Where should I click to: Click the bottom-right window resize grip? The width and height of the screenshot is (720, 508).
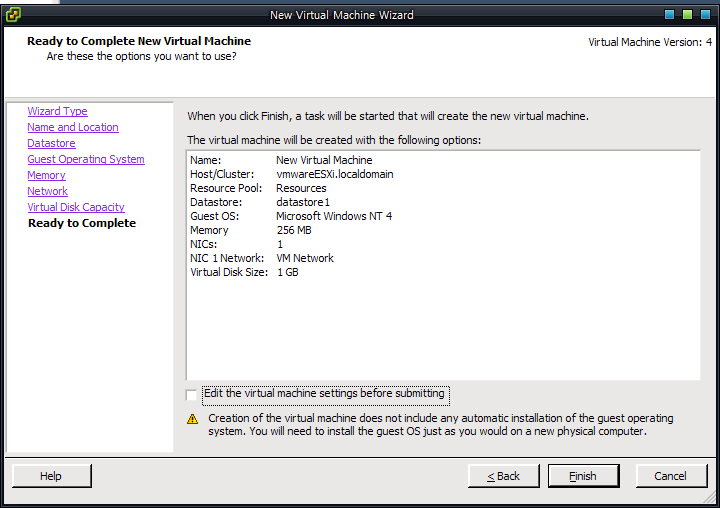tap(709, 497)
